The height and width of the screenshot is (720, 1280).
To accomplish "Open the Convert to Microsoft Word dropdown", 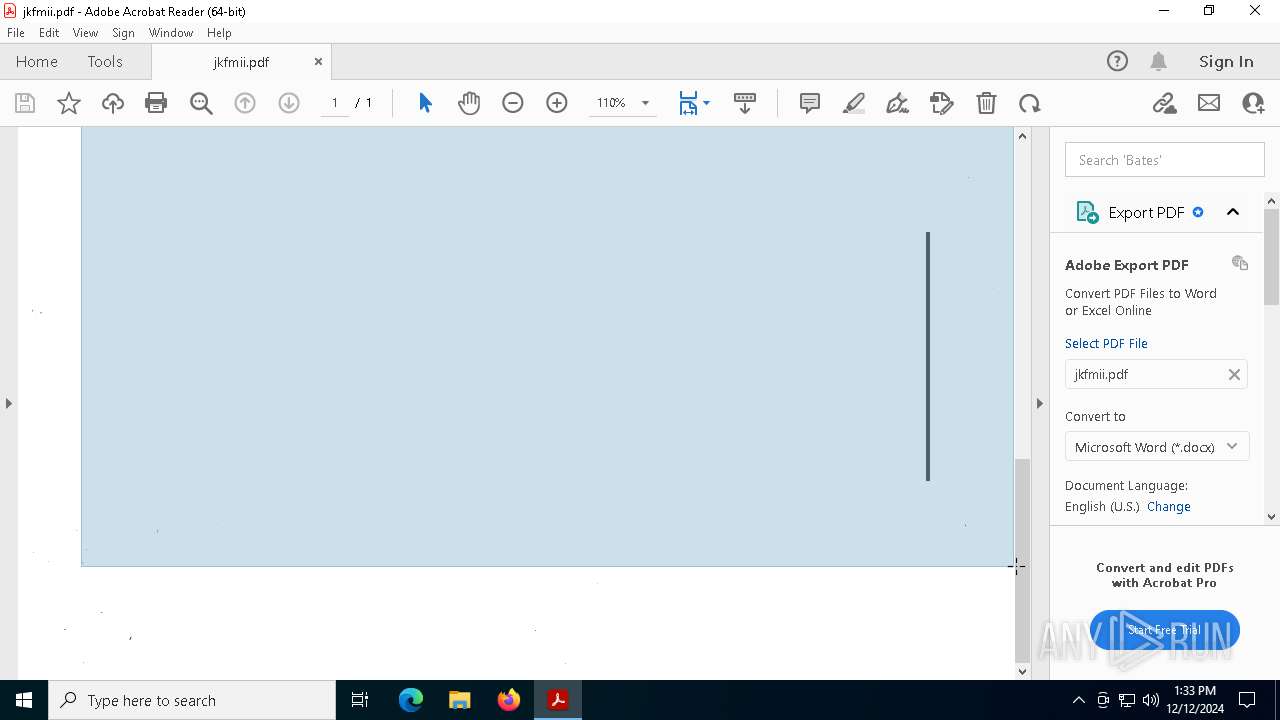I will click(x=1156, y=447).
